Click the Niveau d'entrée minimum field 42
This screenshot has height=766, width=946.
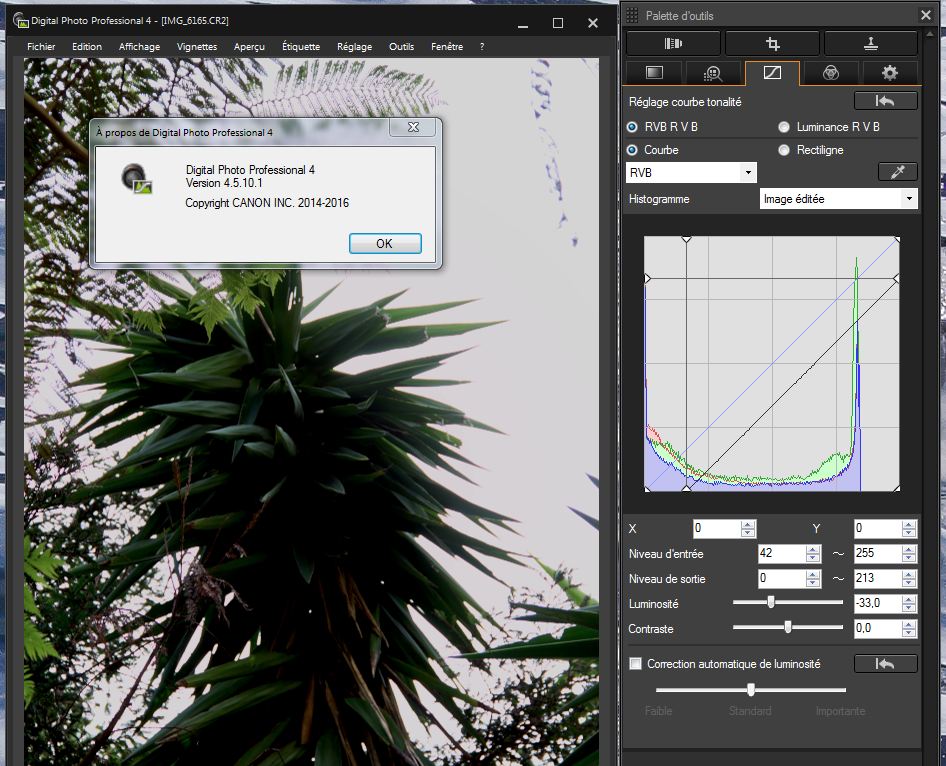782,554
